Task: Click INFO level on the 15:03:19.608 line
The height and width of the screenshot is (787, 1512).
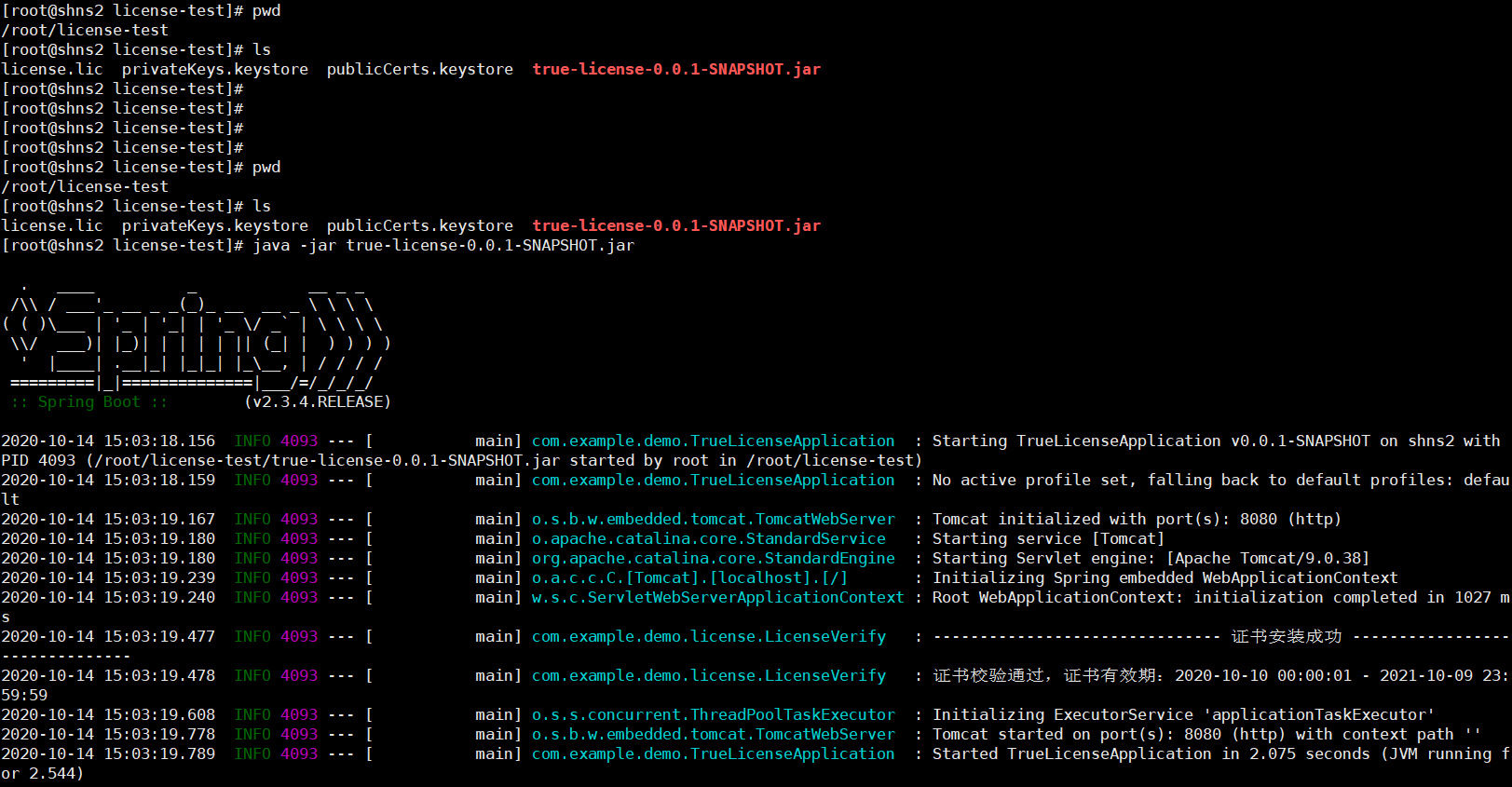Action: pyautogui.click(x=252, y=715)
